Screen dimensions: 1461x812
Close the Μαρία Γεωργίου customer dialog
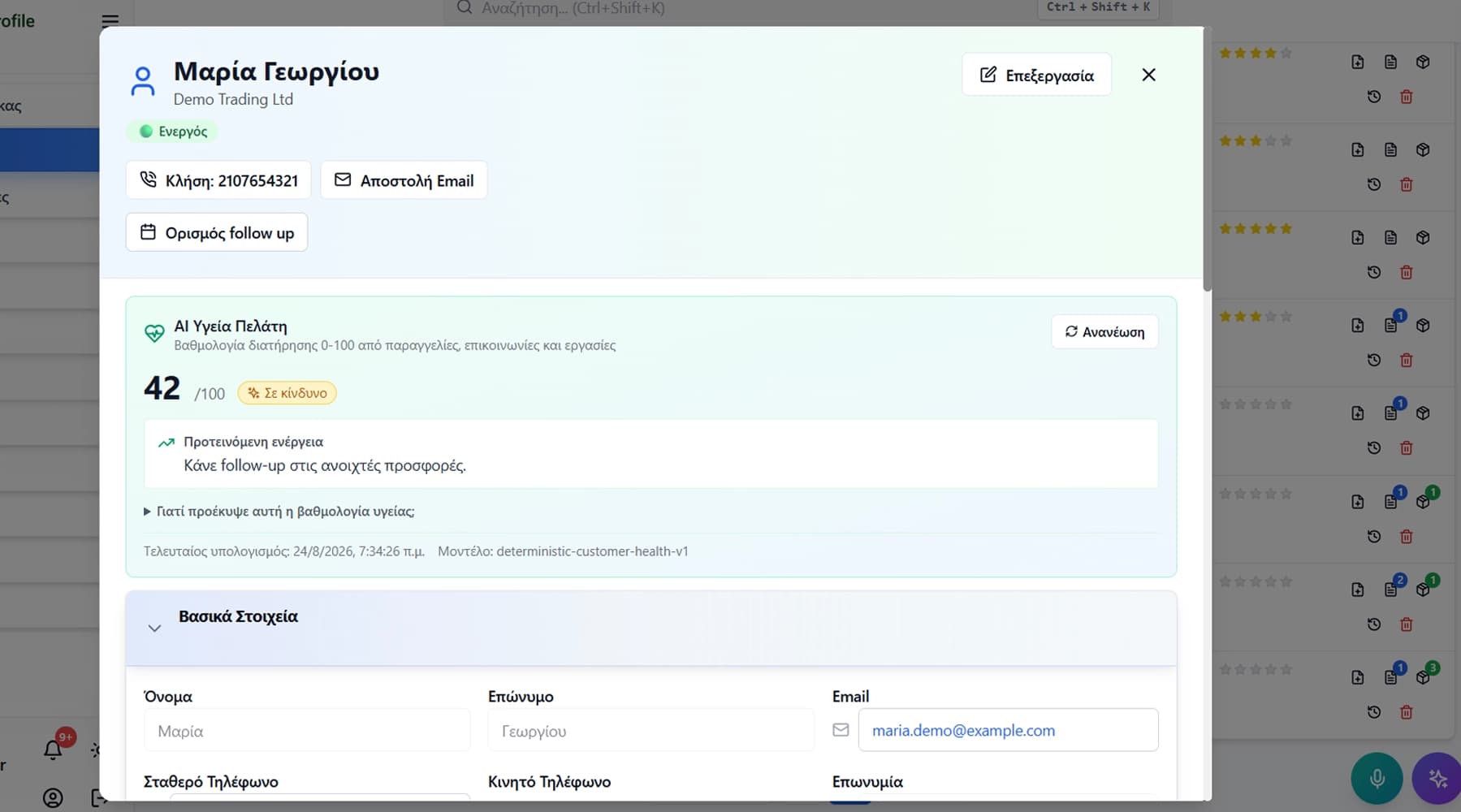[x=1148, y=75]
